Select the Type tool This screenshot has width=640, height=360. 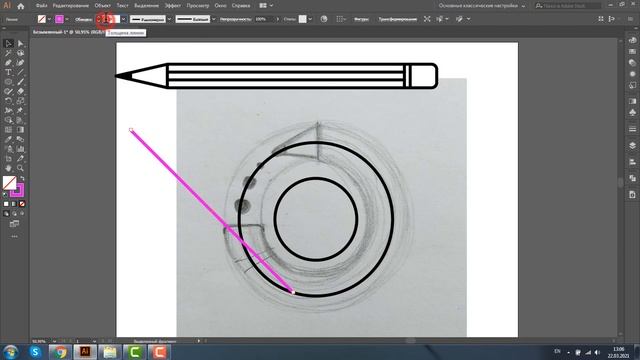coord(8,72)
